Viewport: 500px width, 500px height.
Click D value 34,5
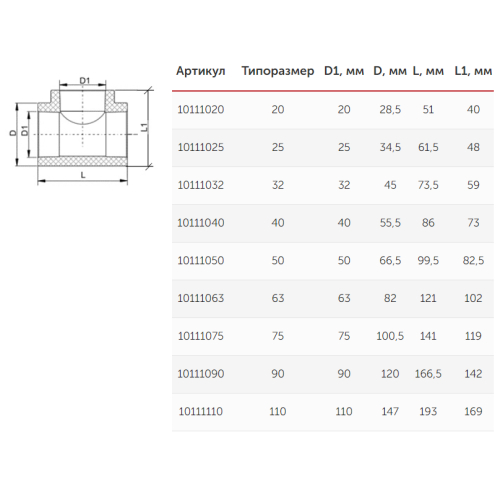390,147
